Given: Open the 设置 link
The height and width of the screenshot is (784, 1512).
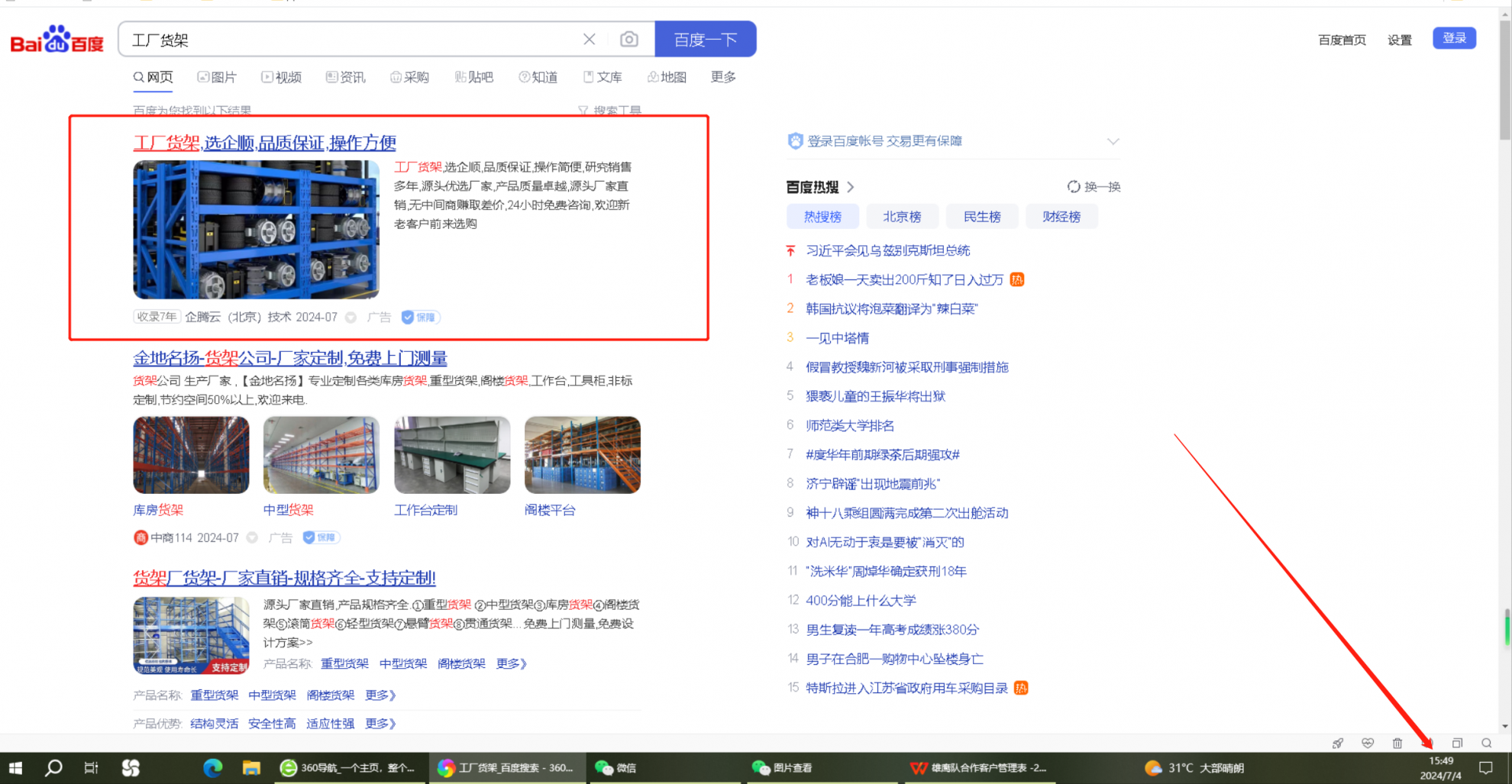Looking at the screenshot, I should [x=1400, y=40].
